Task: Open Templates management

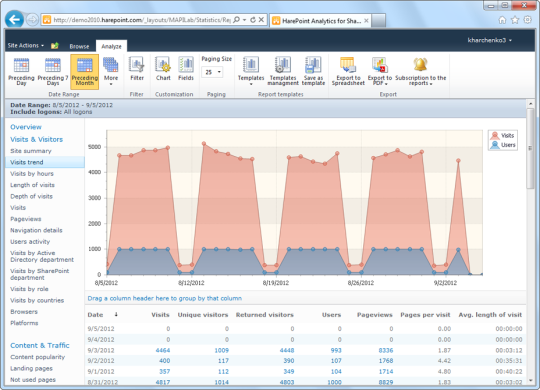Action: (x=283, y=71)
